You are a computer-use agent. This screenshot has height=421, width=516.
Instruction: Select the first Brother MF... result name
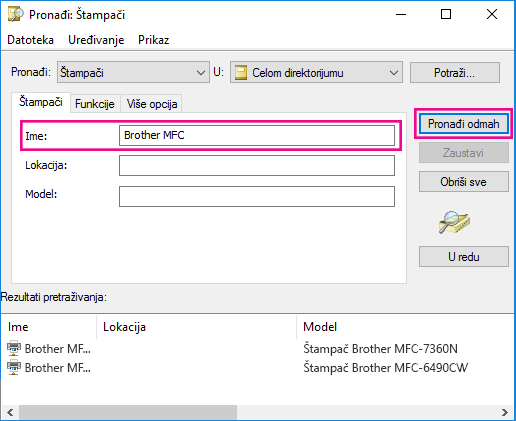(x=58, y=349)
